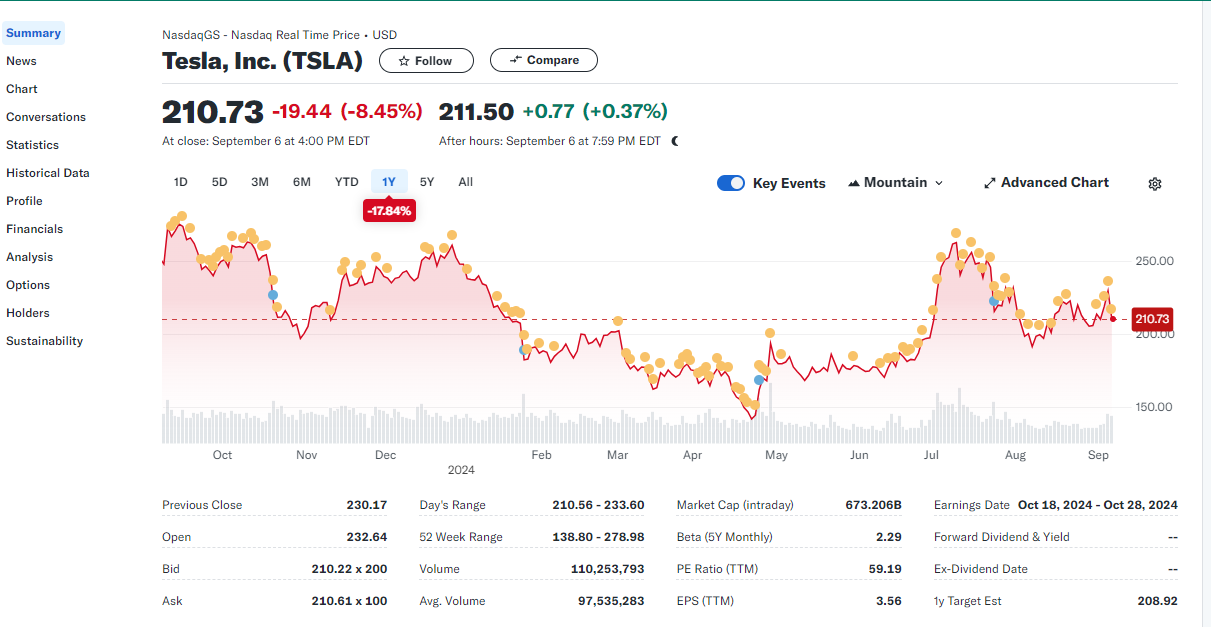Viewport: 1211px width, 627px height.
Task: Click the -17.84% return badge above the chart
Action: tap(389, 210)
